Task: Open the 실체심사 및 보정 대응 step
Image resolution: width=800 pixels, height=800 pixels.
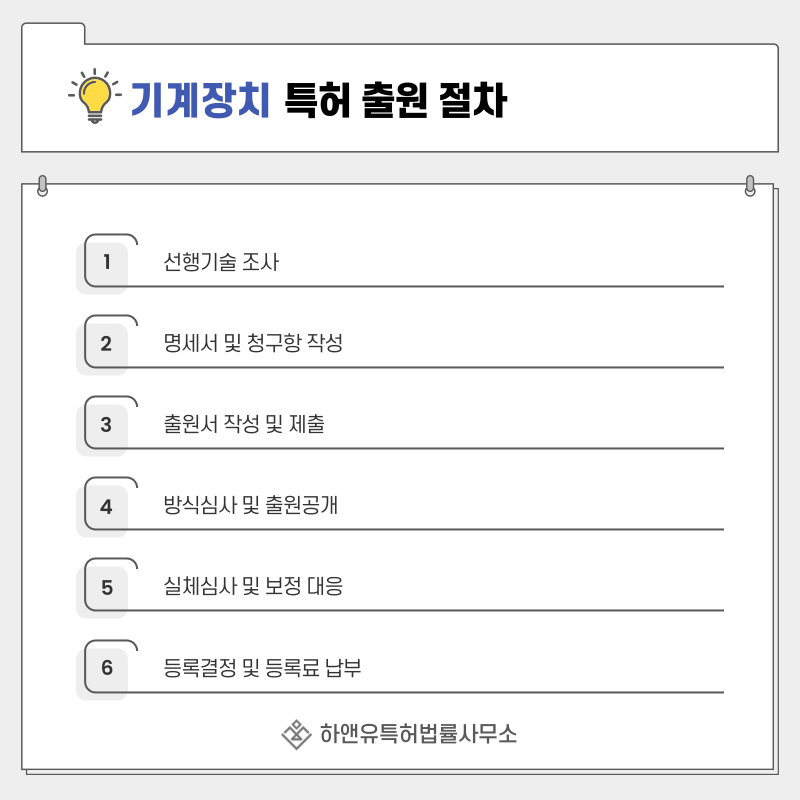Action: pyautogui.click(x=253, y=586)
